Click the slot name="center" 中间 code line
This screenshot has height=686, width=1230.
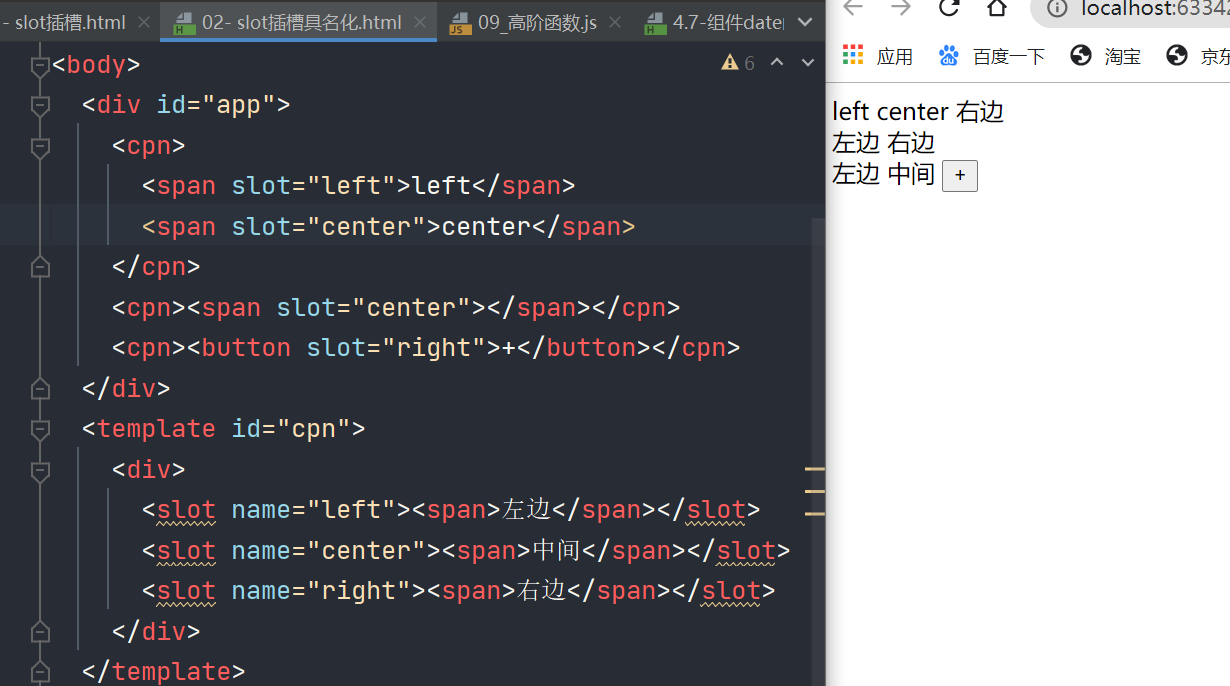click(466, 551)
